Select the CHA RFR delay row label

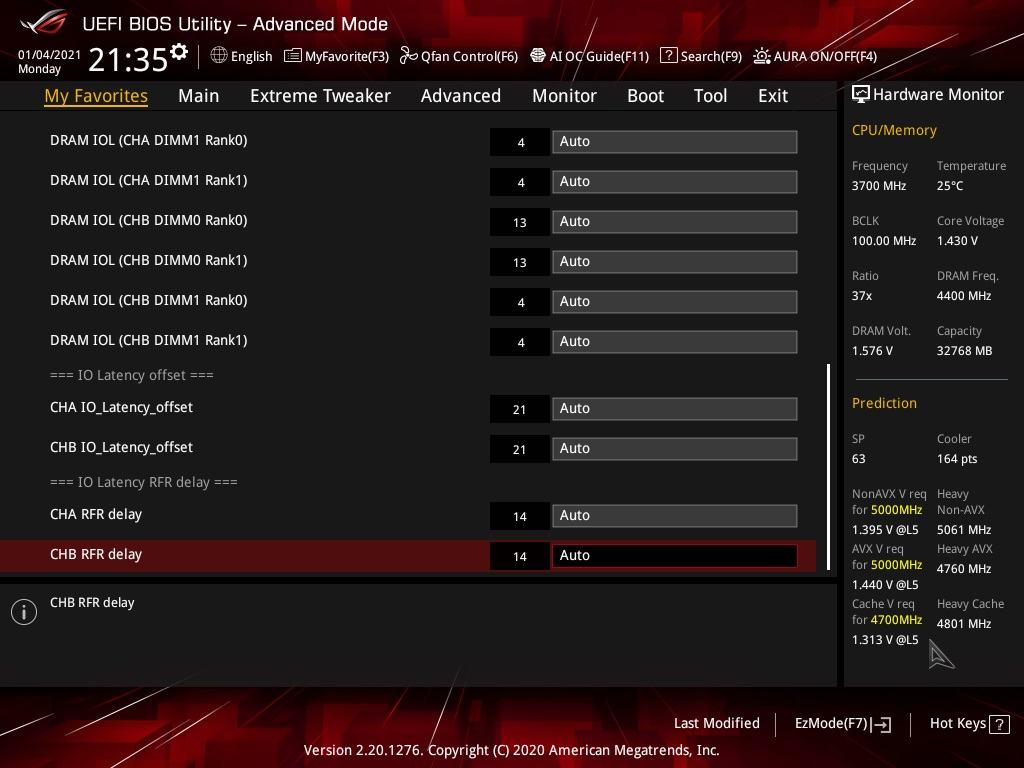click(96, 515)
